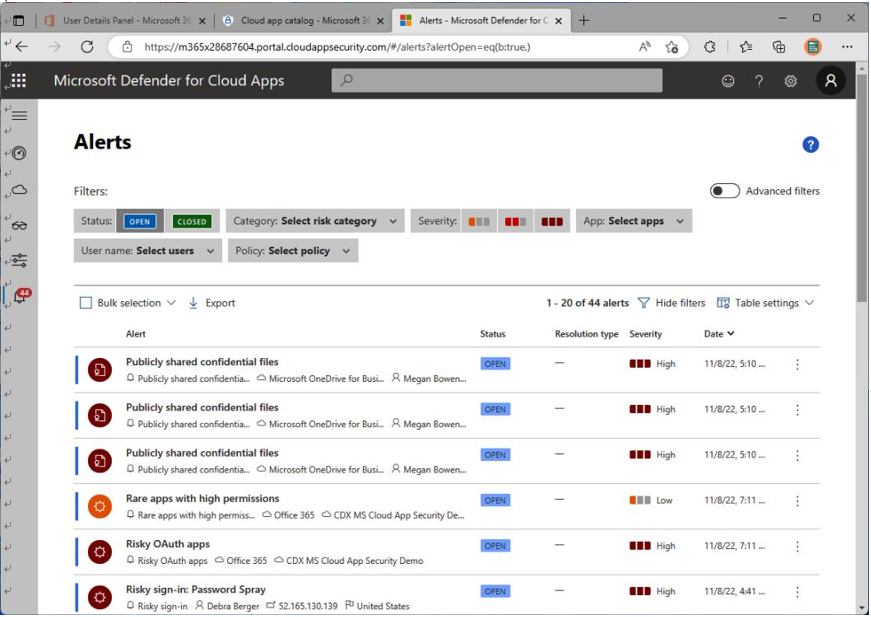The width and height of the screenshot is (871, 617).
Task: Open the help question mark in header
Action: point(759,81)
